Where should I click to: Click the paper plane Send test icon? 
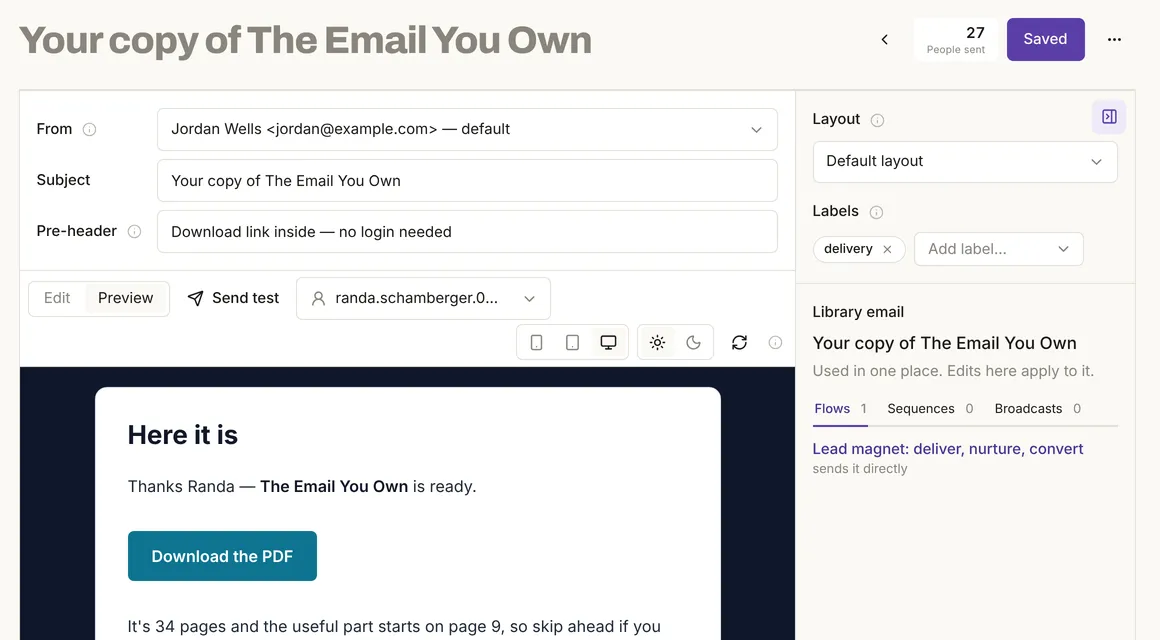click(195, 298)
